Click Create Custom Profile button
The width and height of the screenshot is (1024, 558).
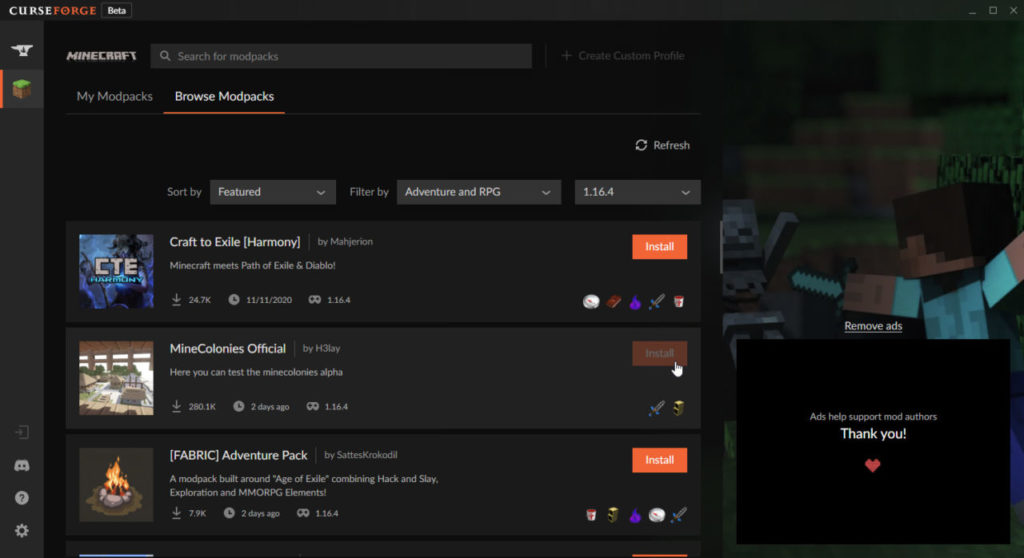point(622,56)
